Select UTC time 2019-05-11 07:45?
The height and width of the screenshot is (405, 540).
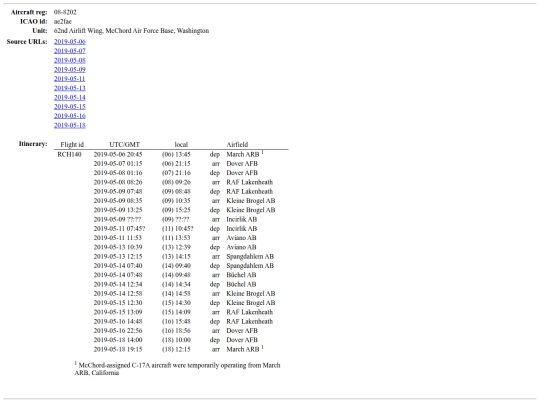pos(120,229)
